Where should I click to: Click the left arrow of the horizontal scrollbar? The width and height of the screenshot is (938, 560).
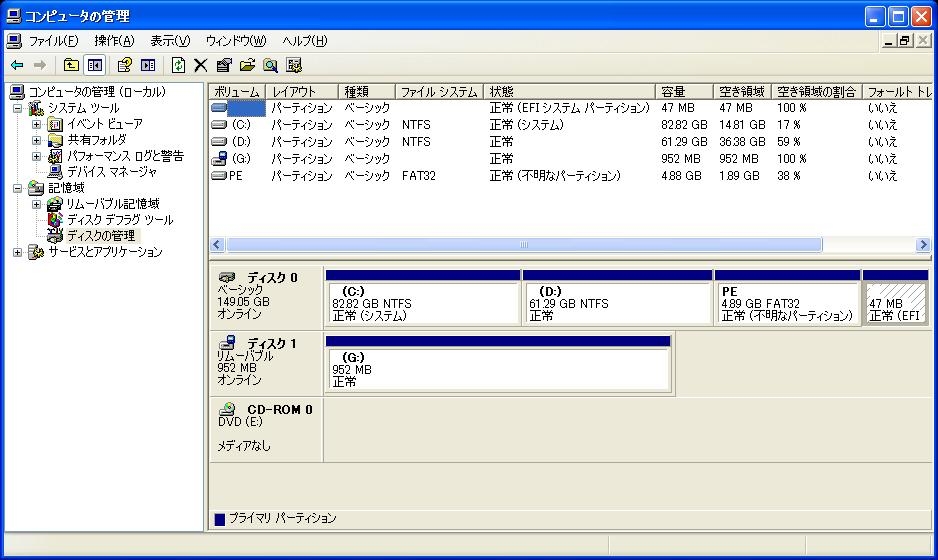[x=217, y=245]
